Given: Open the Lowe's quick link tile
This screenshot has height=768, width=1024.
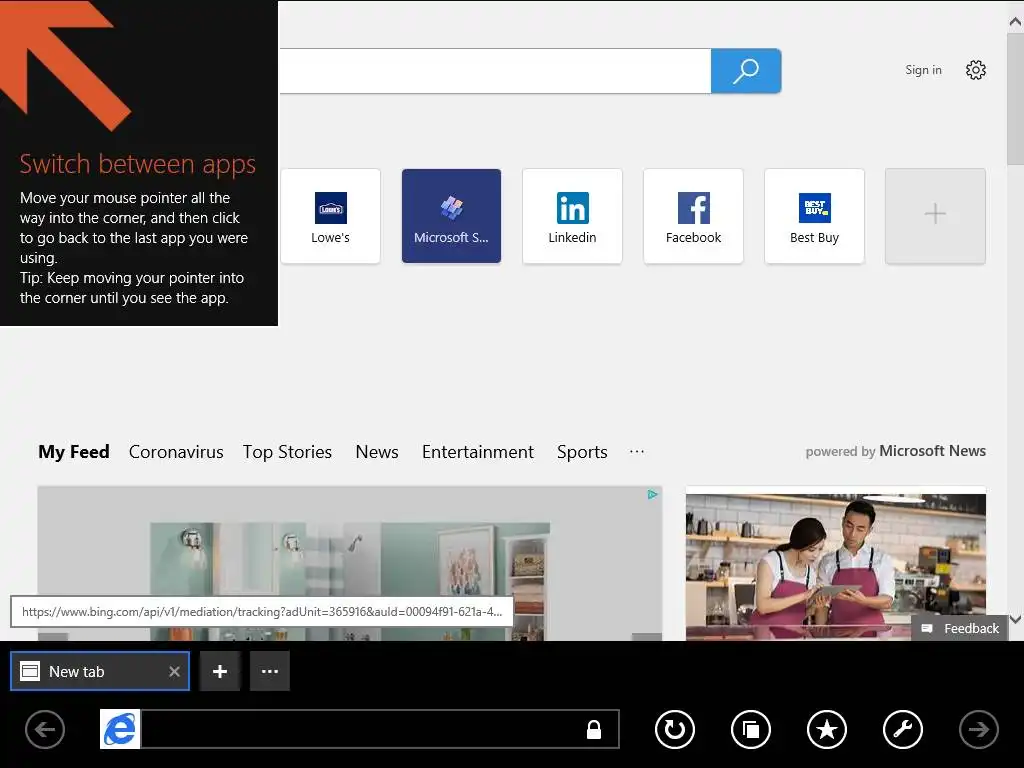Looking at the screenshot, I should click(330, 216).
